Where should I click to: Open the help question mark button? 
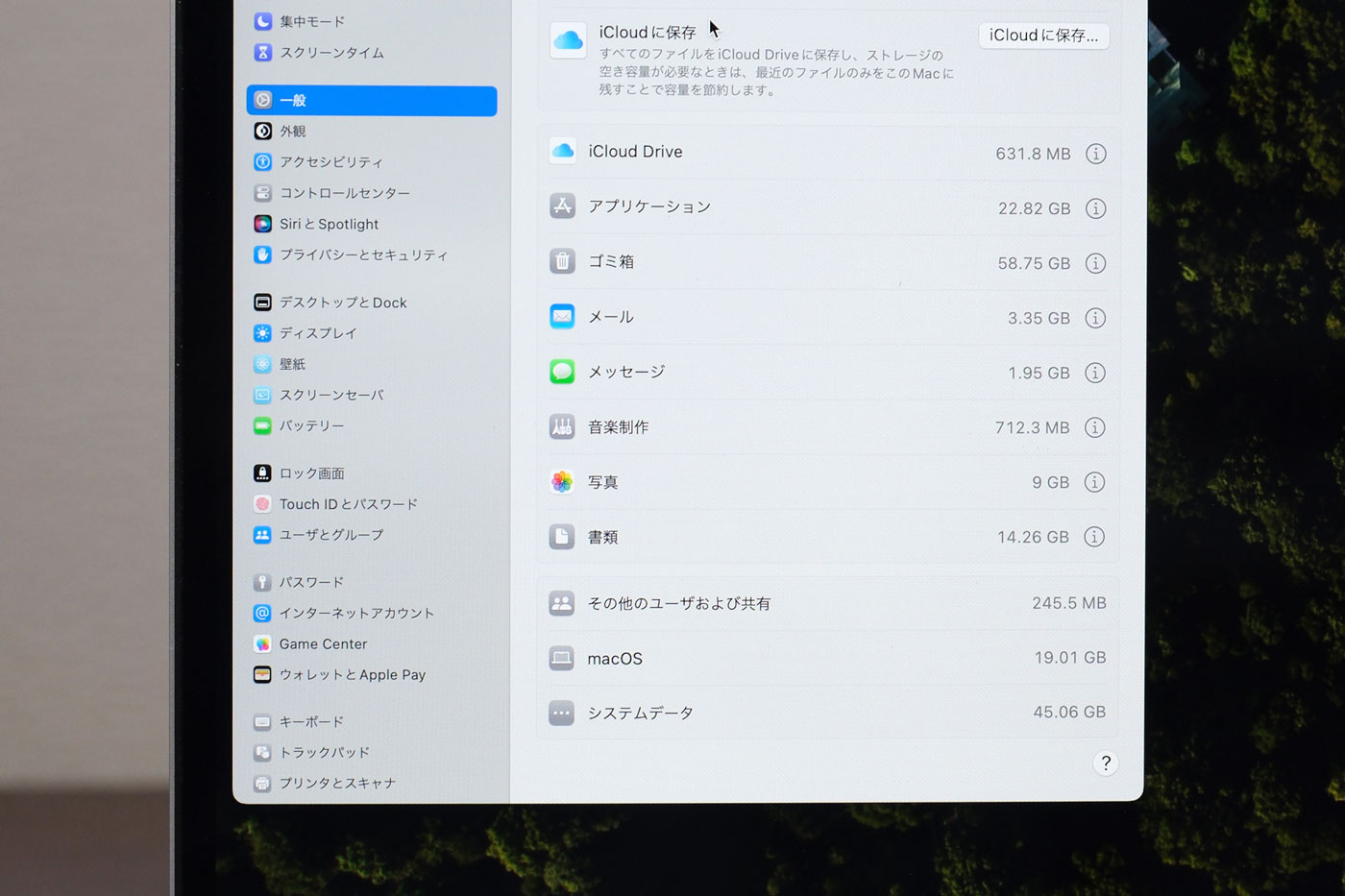(1106, 763)
